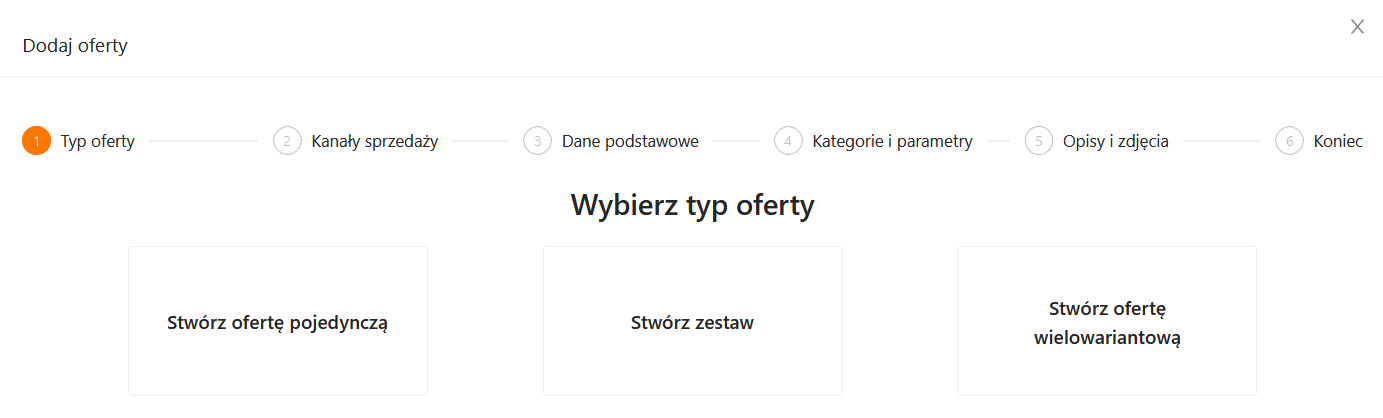Select the step 3 circle indicator
This screenshot has width=1383, height=418.
tap(537, 141)
